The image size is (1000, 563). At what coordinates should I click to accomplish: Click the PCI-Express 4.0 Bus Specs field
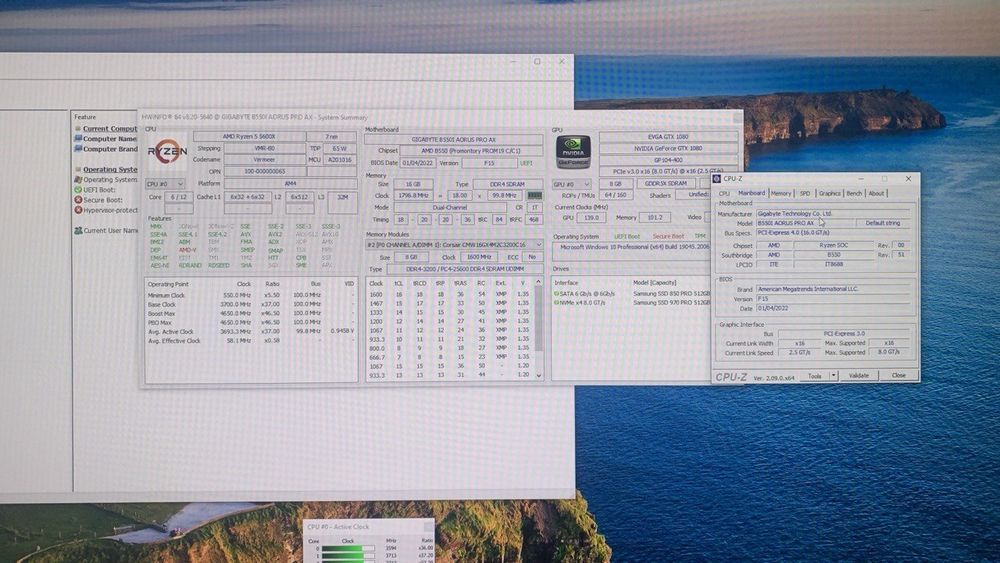coord(833,233)
